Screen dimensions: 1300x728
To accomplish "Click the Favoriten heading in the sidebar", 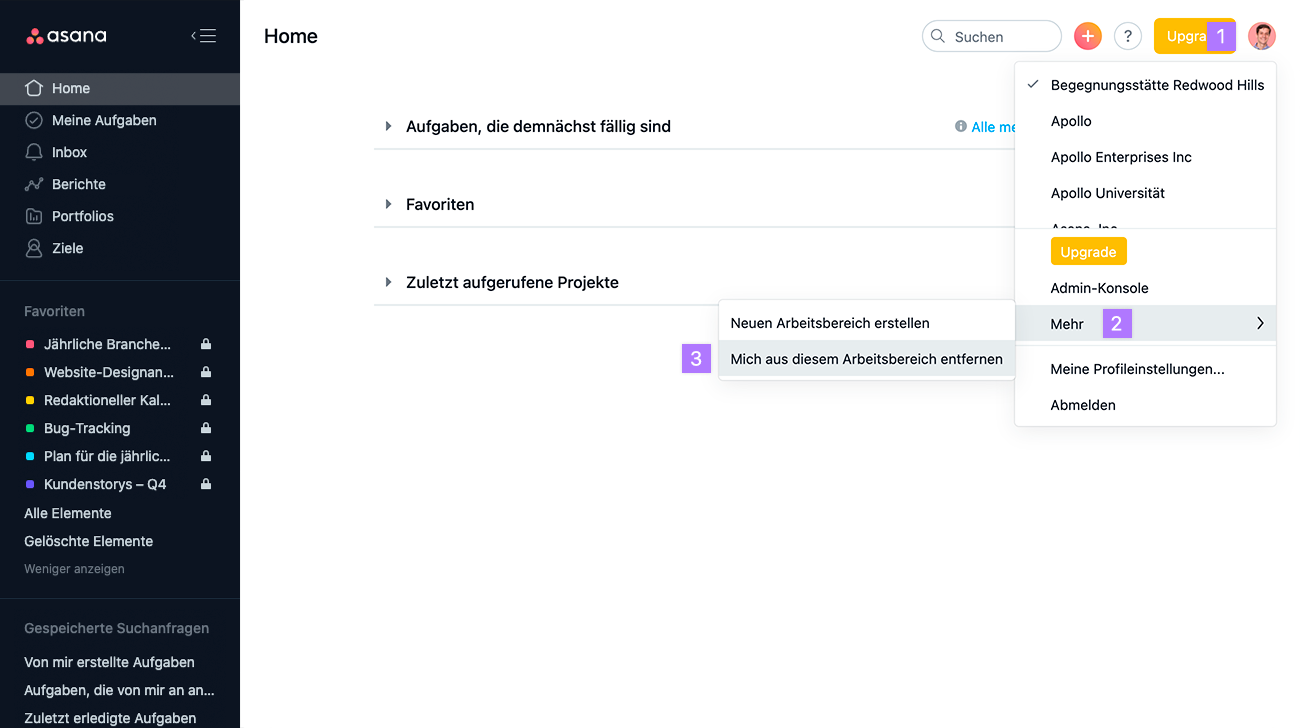I will [54, 311].
